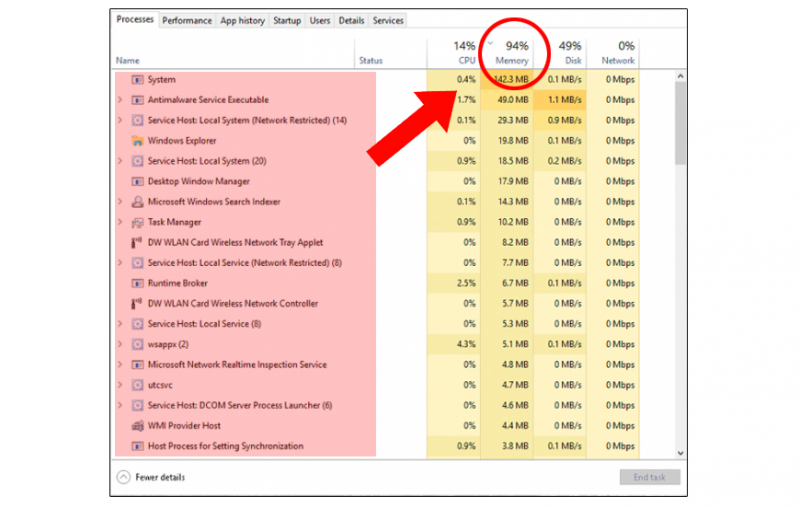Viewport: 800px width, 508px height.
Task: Click the 19.8 MB Windows Explorer memory value
Action: click(x=513, y=141)
